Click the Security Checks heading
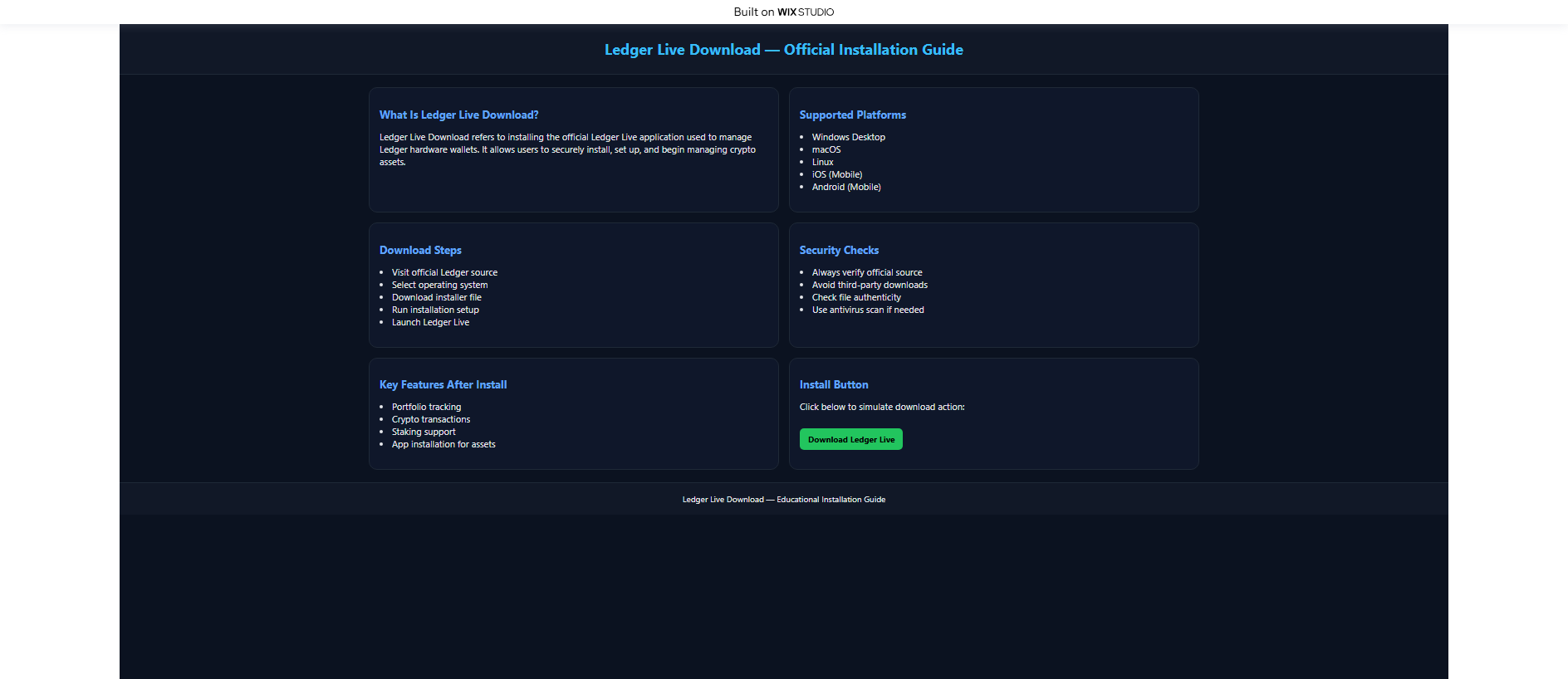 click(x=839, y=250)
